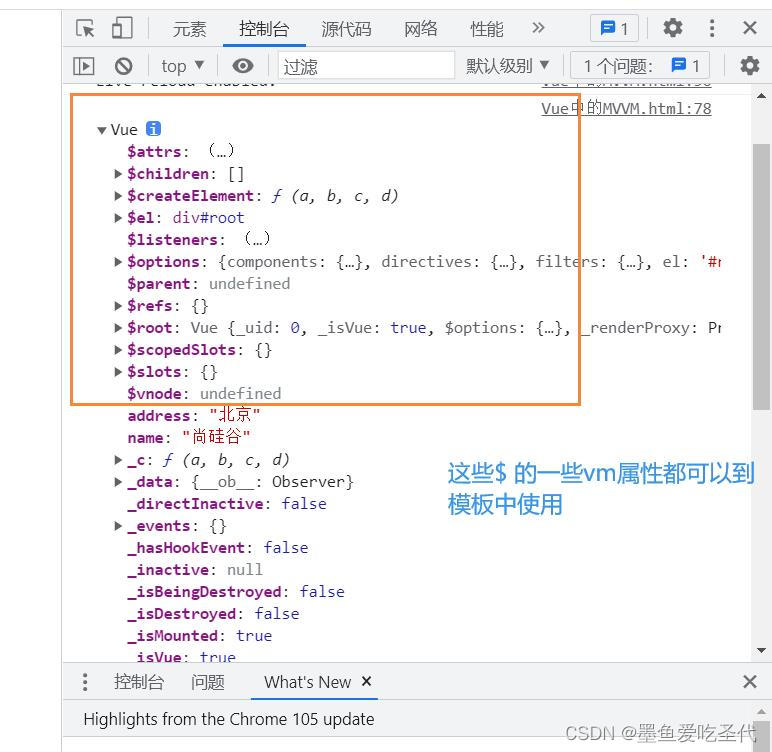Select the _isBeingDestroyed: false row

[x=236, y=591]
